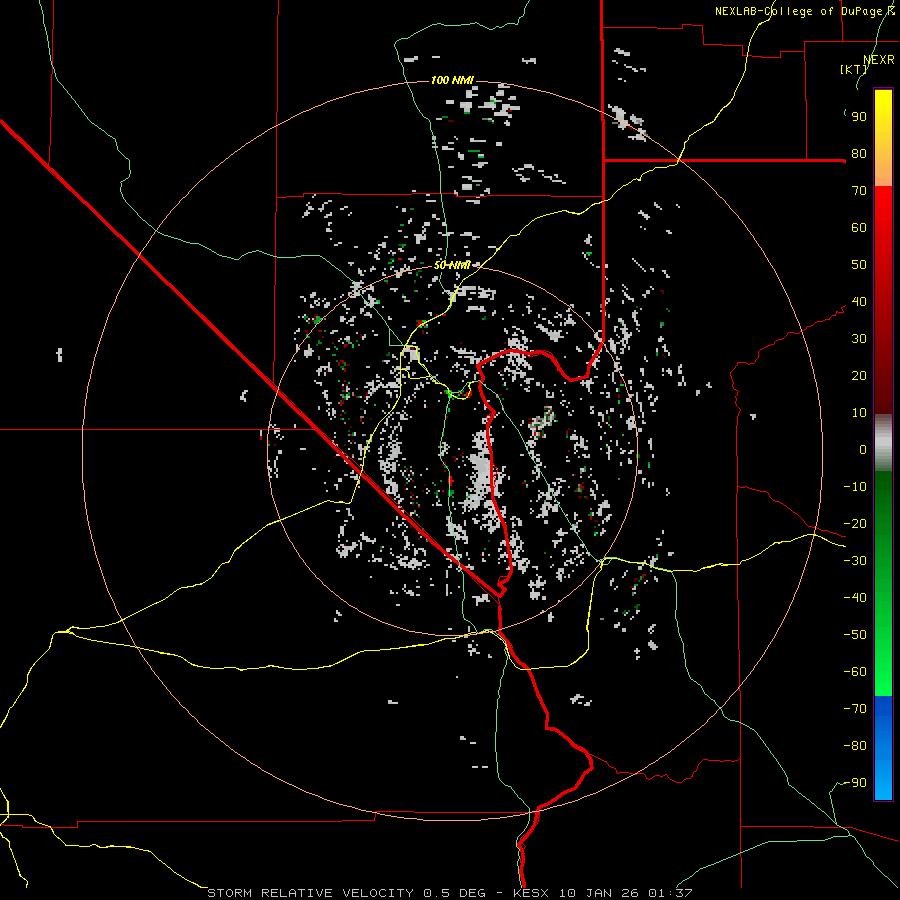The width and height of the screenshot is (900, 900).
Task: Click the -30 value on velocity scale
Action: click(855, 561)
